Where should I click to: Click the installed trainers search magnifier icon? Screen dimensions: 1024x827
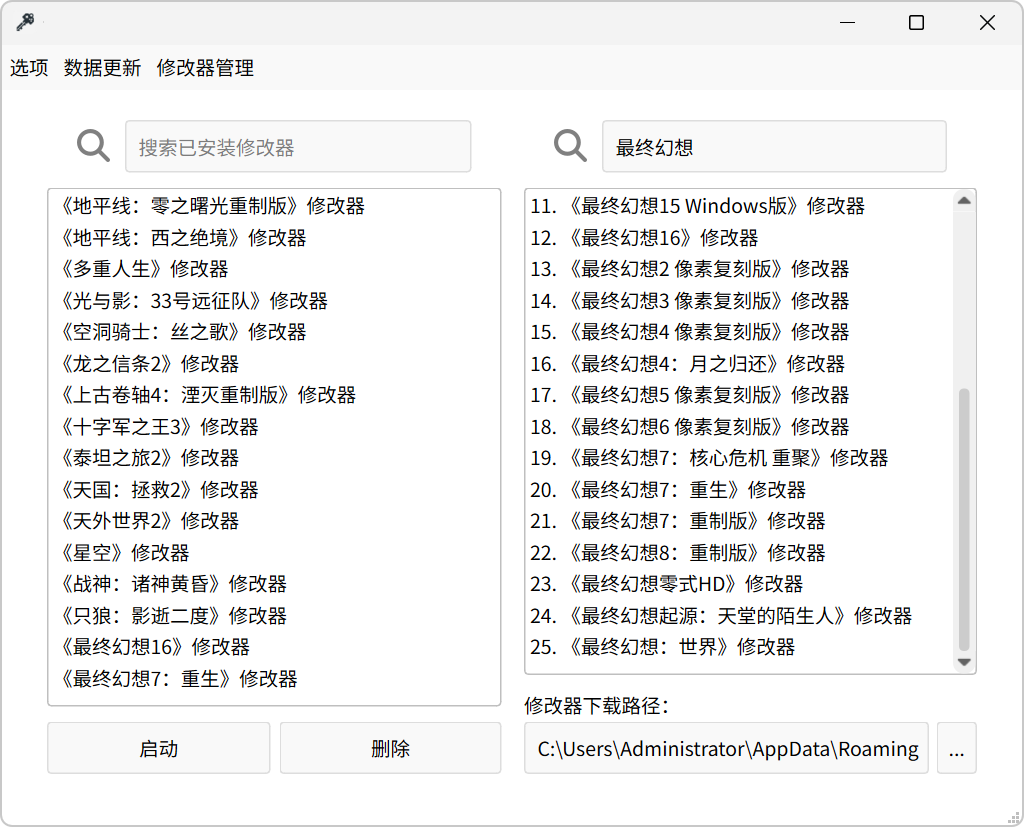[93, 145]
